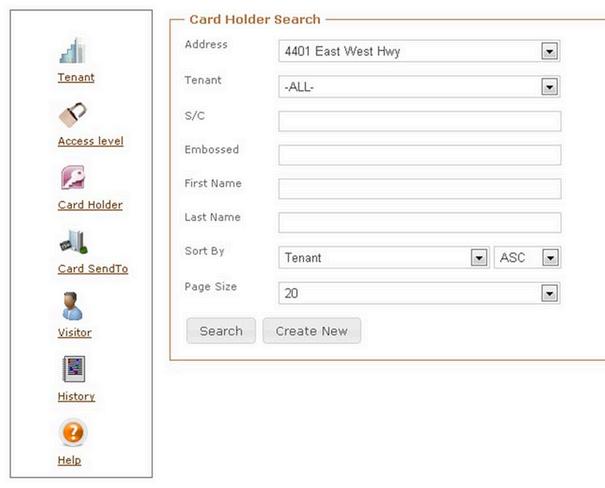Screen dimensions: 605x488
Task: Select the Last Name text field
Action: click(x=419, y=222)
